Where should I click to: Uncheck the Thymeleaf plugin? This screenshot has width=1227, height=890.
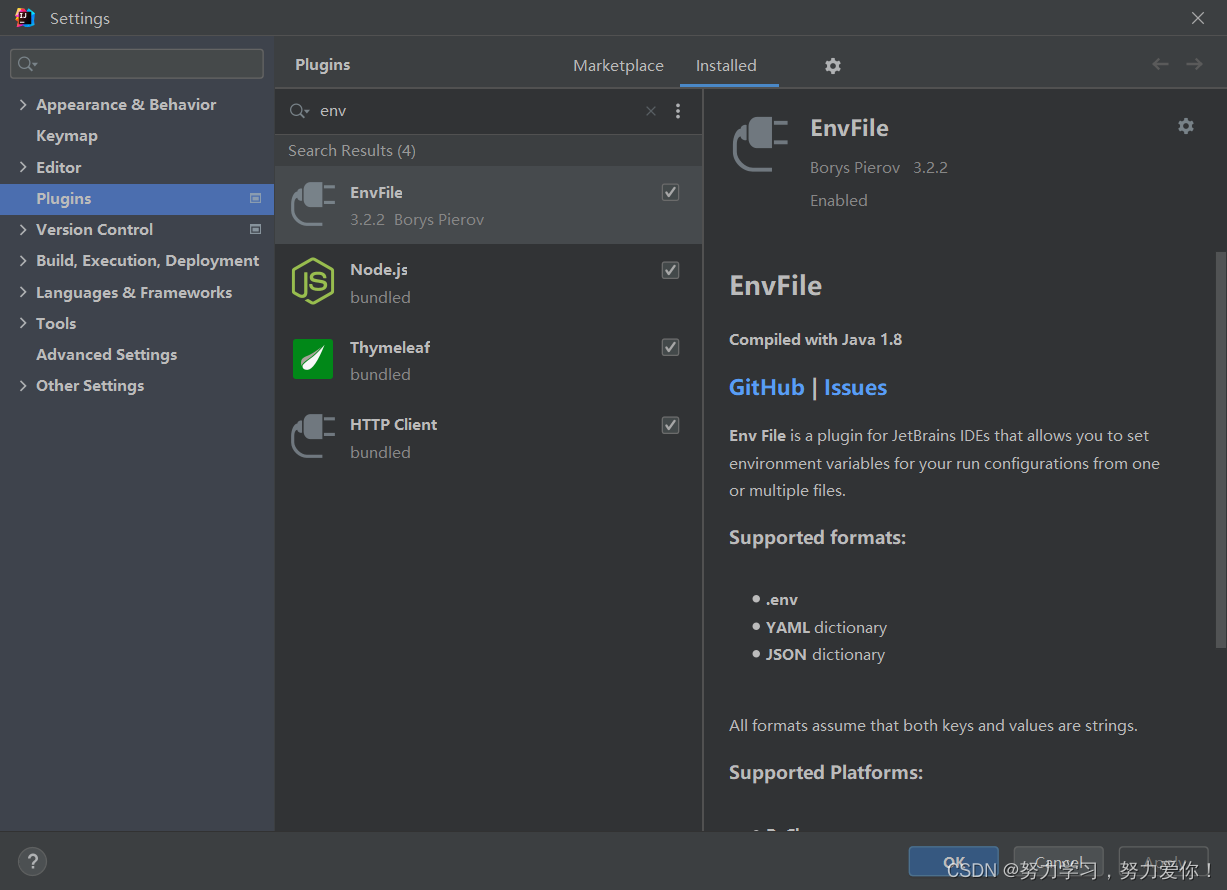coord(671,347)
